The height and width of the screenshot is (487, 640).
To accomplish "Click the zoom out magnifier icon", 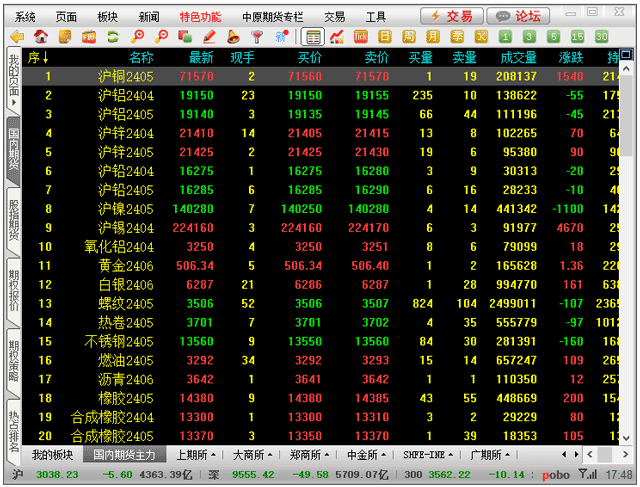I will (x=161, y=37).
